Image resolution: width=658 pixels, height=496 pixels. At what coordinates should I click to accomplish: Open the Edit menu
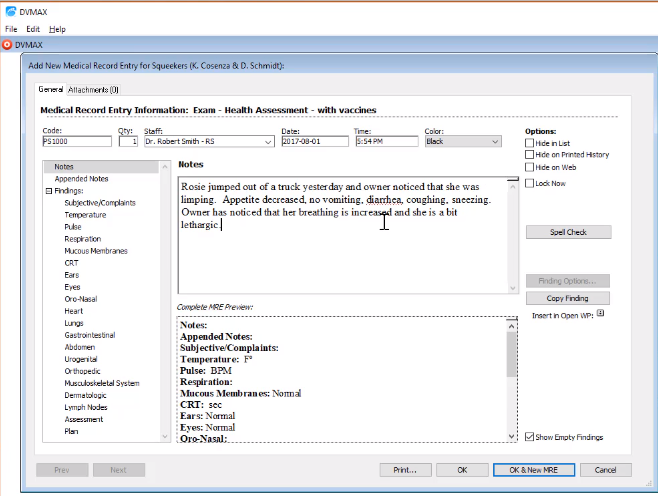[33, 29]
